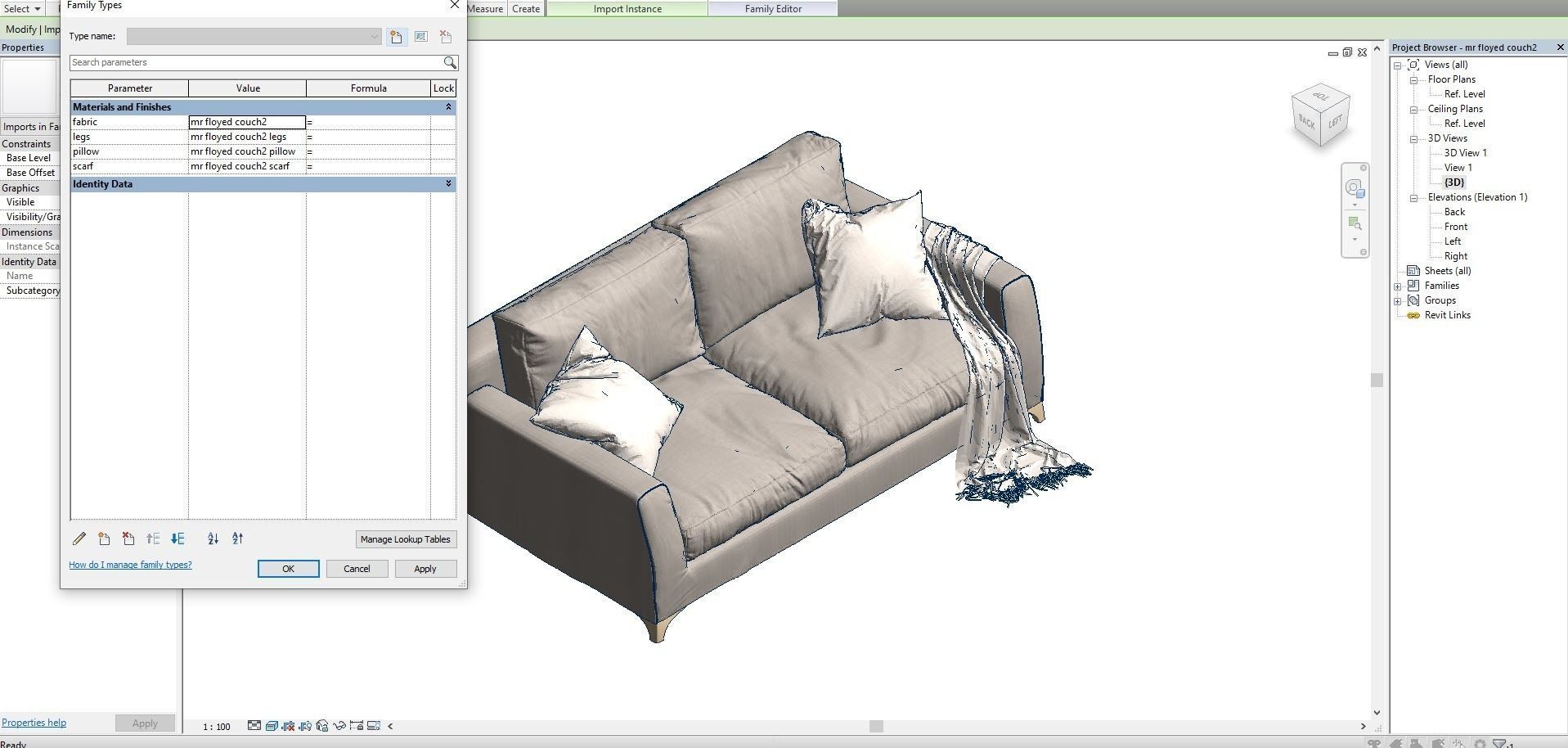Click the Measure ribbon panel label
Viewport: 1568px width, 748px height.
[486, 9]
